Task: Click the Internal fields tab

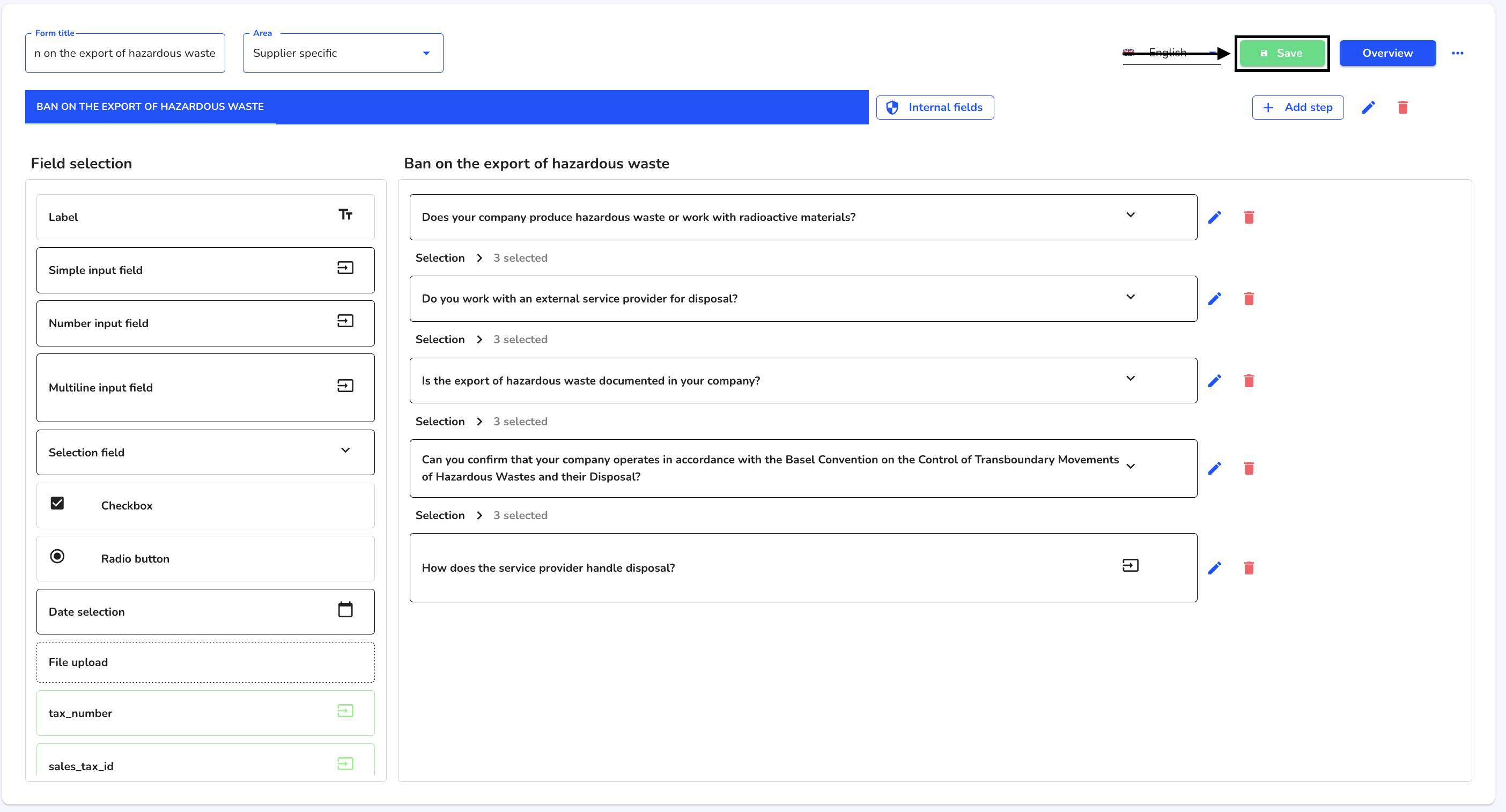Action: 935,107
